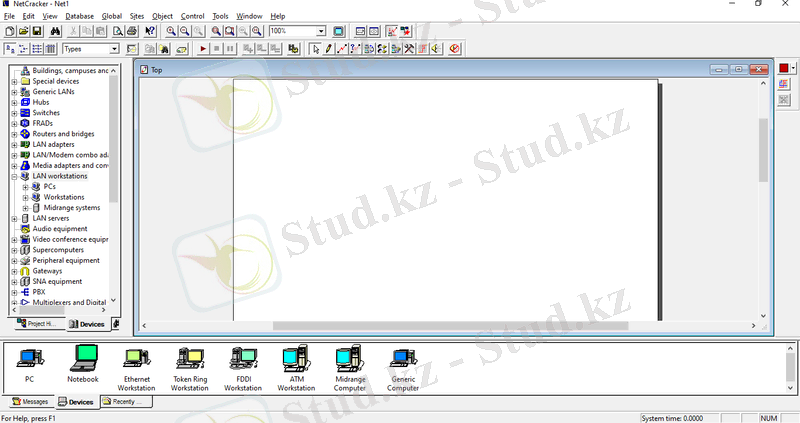This screenshot has height=423, width=800.
Task: Click the Open file folder icon
Action: [23, 31]
